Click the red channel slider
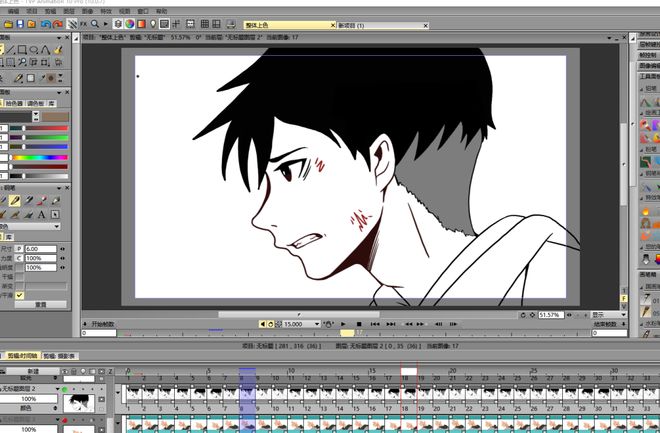The width and height of the screenshot is (660, 433). 38,128
